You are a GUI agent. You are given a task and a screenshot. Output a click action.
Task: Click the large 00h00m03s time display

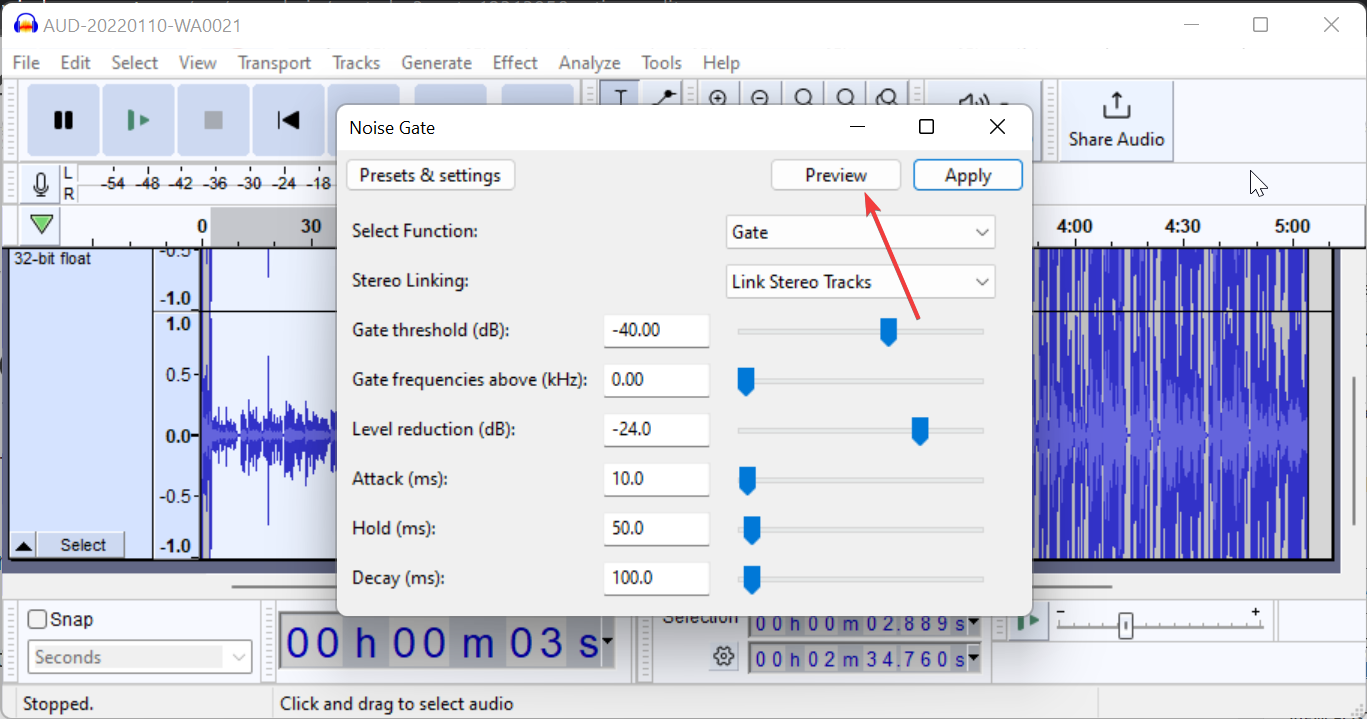442,642
